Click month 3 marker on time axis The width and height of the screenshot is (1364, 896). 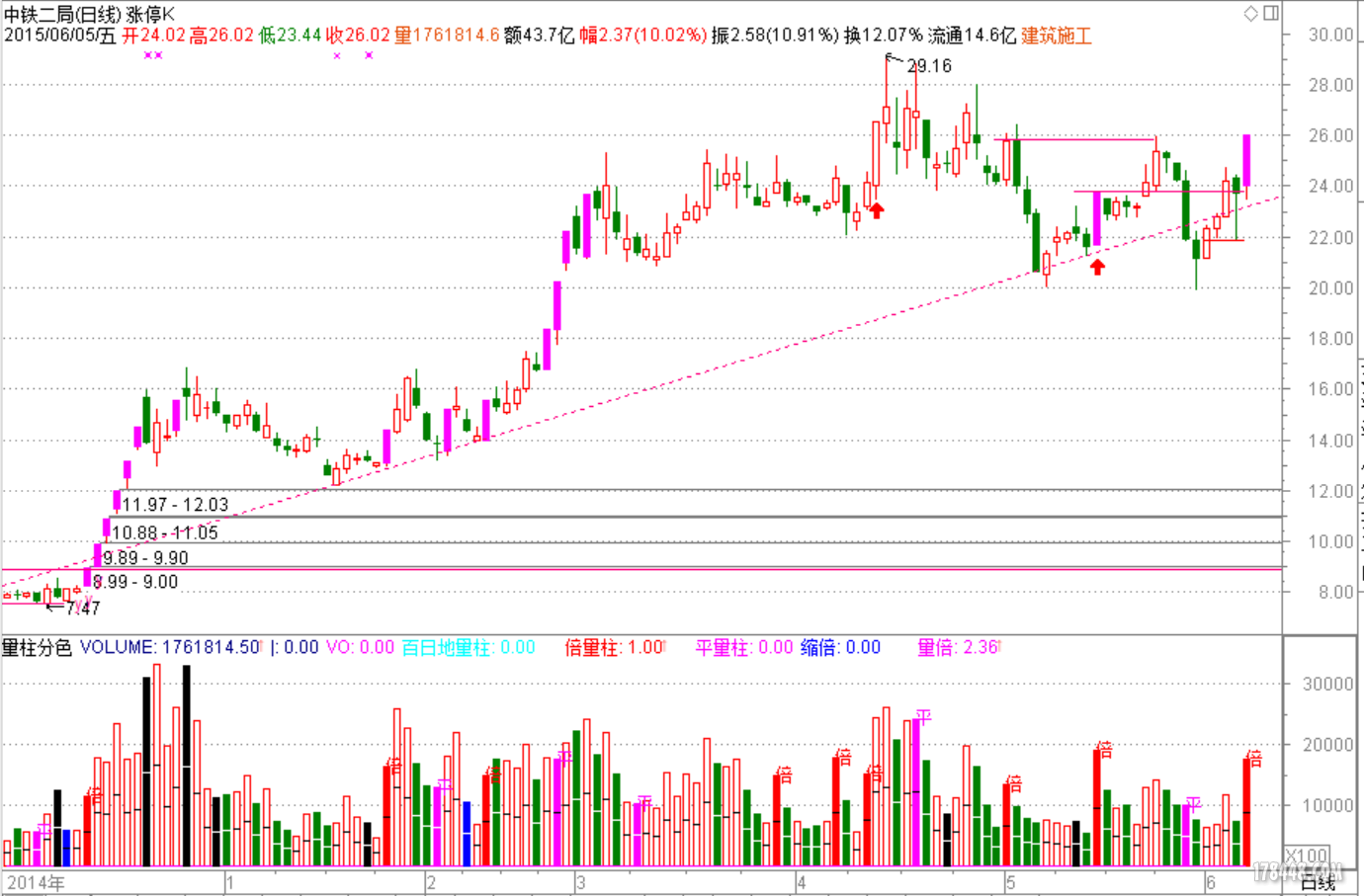(x=580, y=882)
